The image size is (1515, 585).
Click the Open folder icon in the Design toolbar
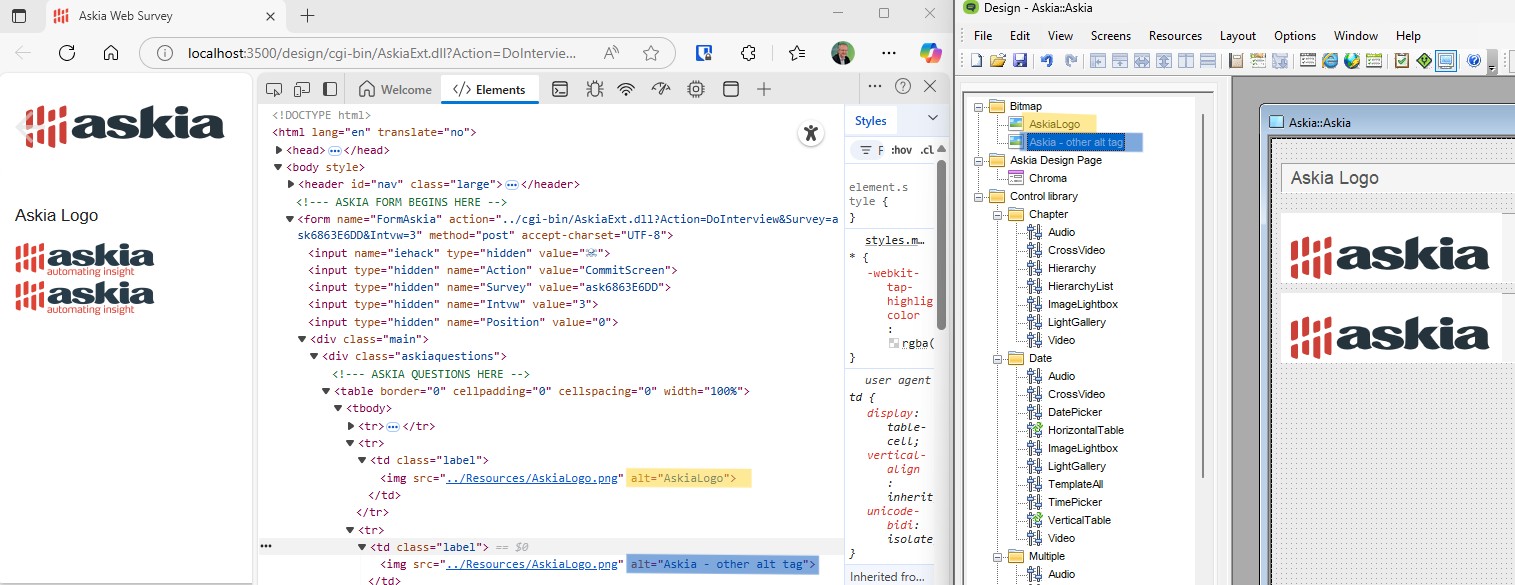click(998, 61)
